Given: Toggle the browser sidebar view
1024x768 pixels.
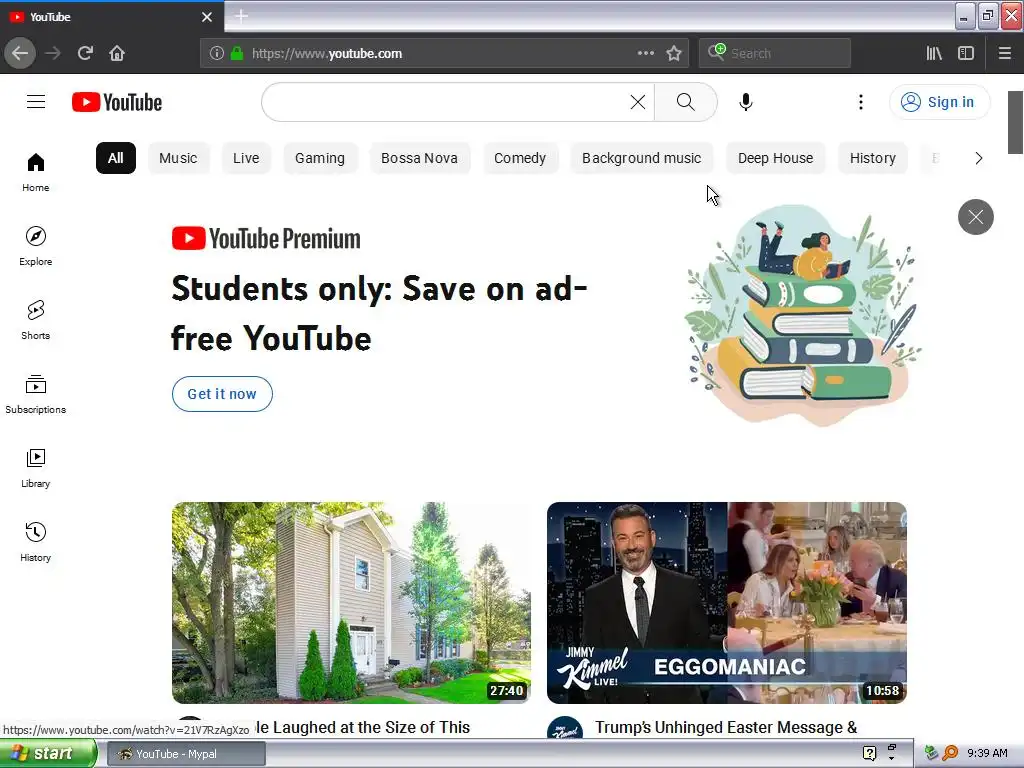Looking at the screenshot, I should (x=966, y=53).
